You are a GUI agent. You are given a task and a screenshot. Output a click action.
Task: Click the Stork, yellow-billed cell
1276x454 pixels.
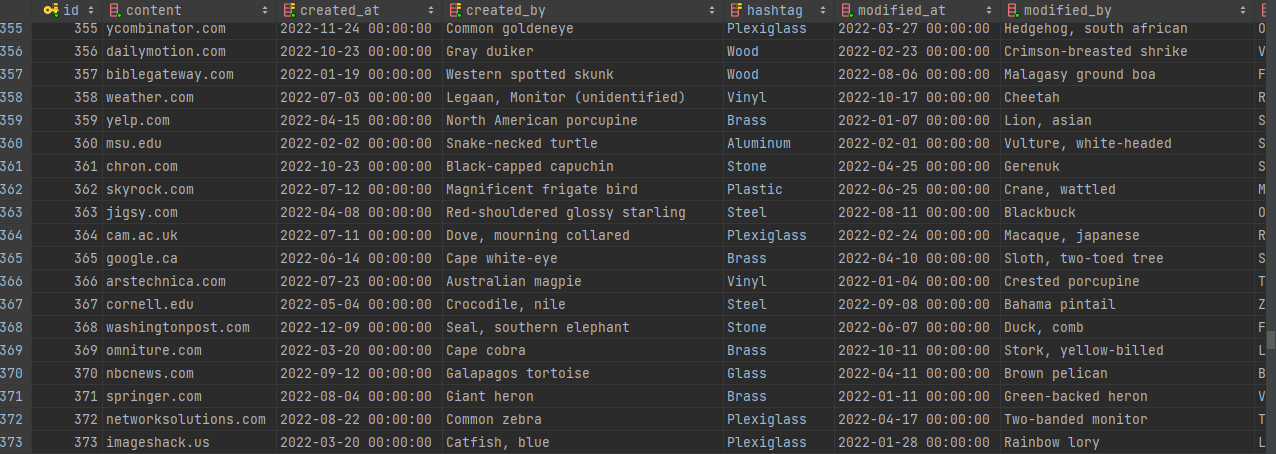[x=1127, y=350]
